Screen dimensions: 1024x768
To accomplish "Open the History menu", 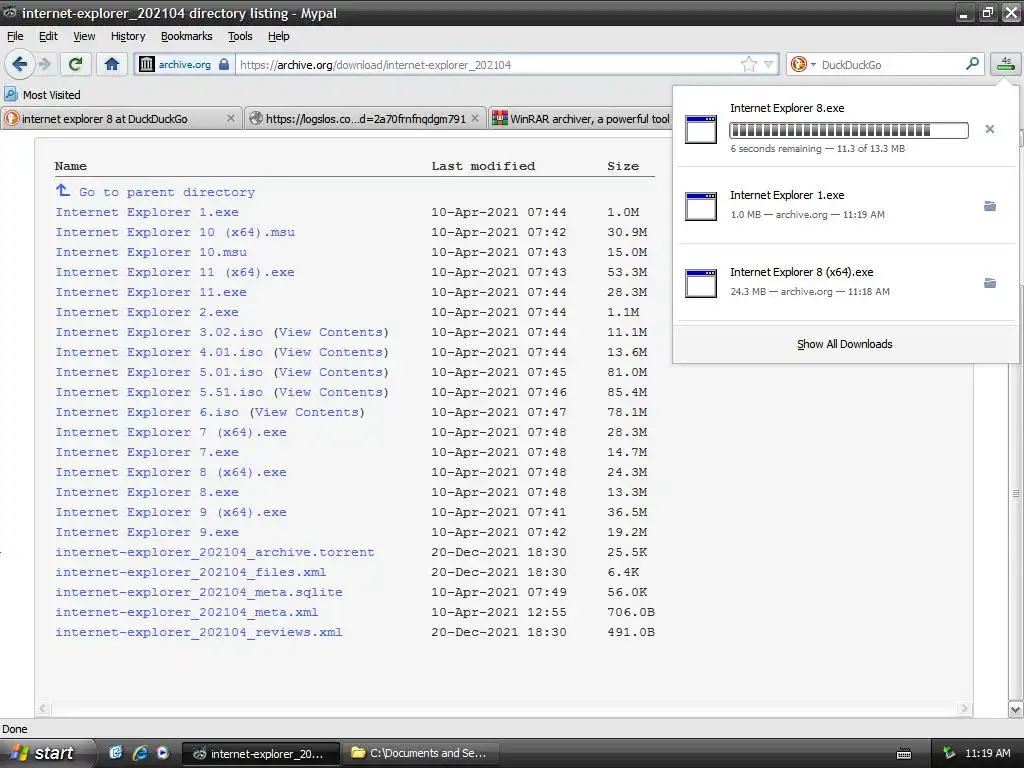I will [x=127, y=36].
